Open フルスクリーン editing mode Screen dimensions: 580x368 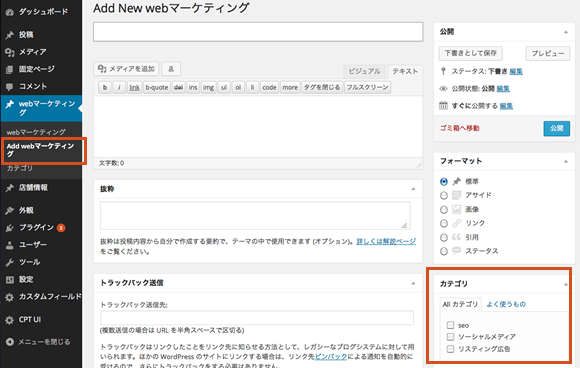[367, 88]
